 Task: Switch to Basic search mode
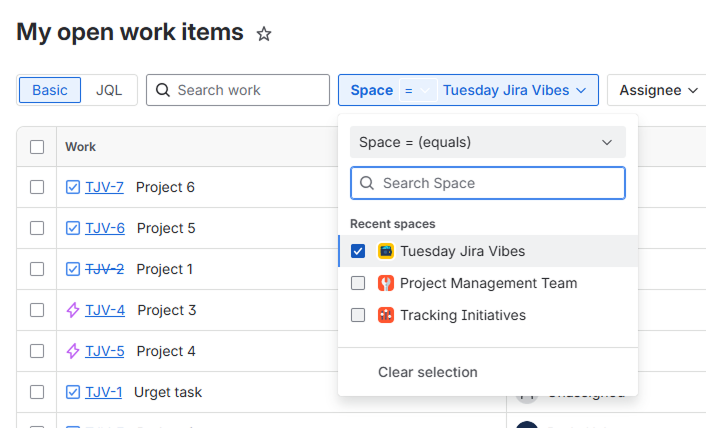(50, 90)
